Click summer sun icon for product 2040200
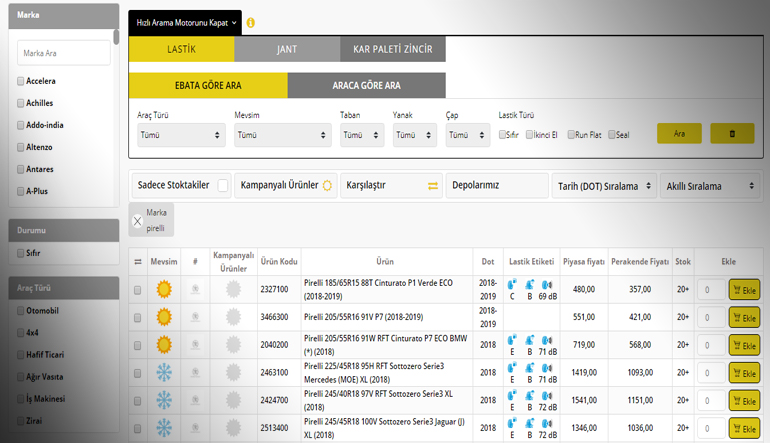770x443 pixels. [x=164, y=345]
